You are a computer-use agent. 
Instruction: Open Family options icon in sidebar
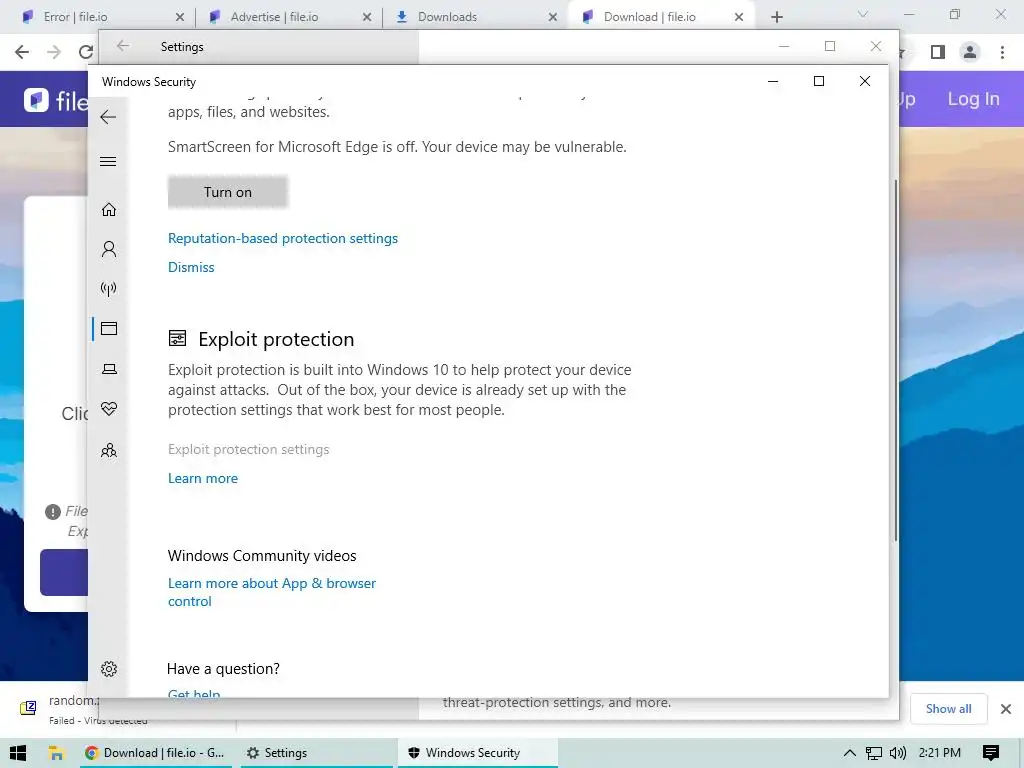109,450
